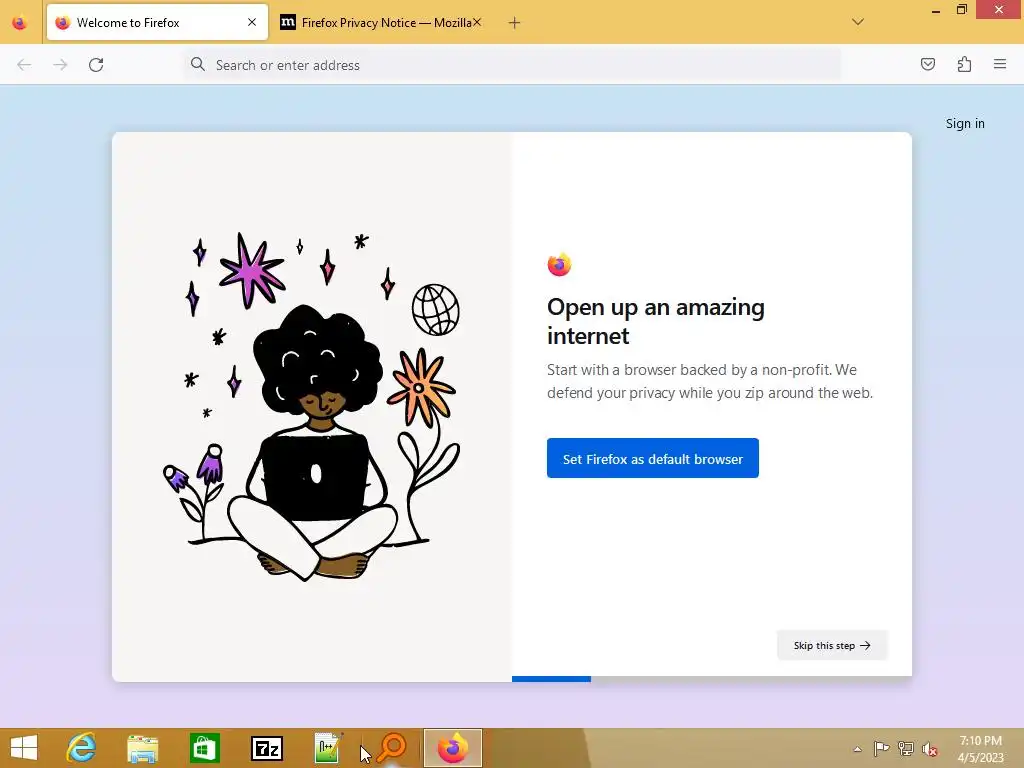This screenshot has height=768, width=1024.
Task: Click the "Open up an amazing internet" heading
Action: (x=656, y=321)
